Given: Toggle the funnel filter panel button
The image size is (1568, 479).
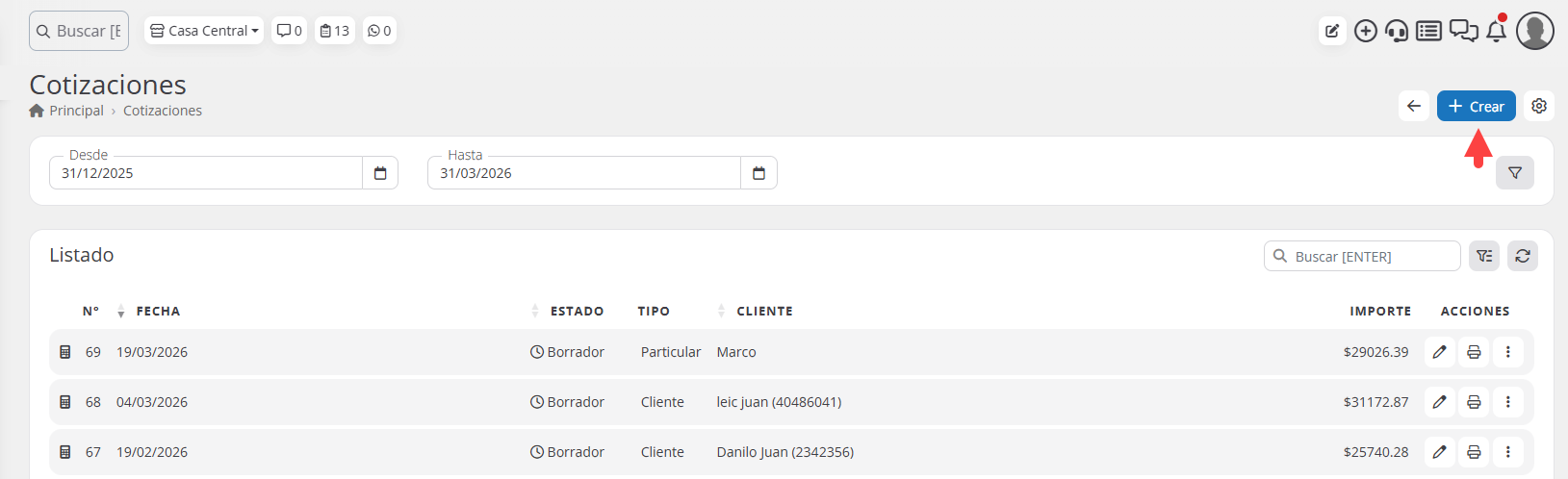Looking at the screenshot, I should click(1514, 173).
